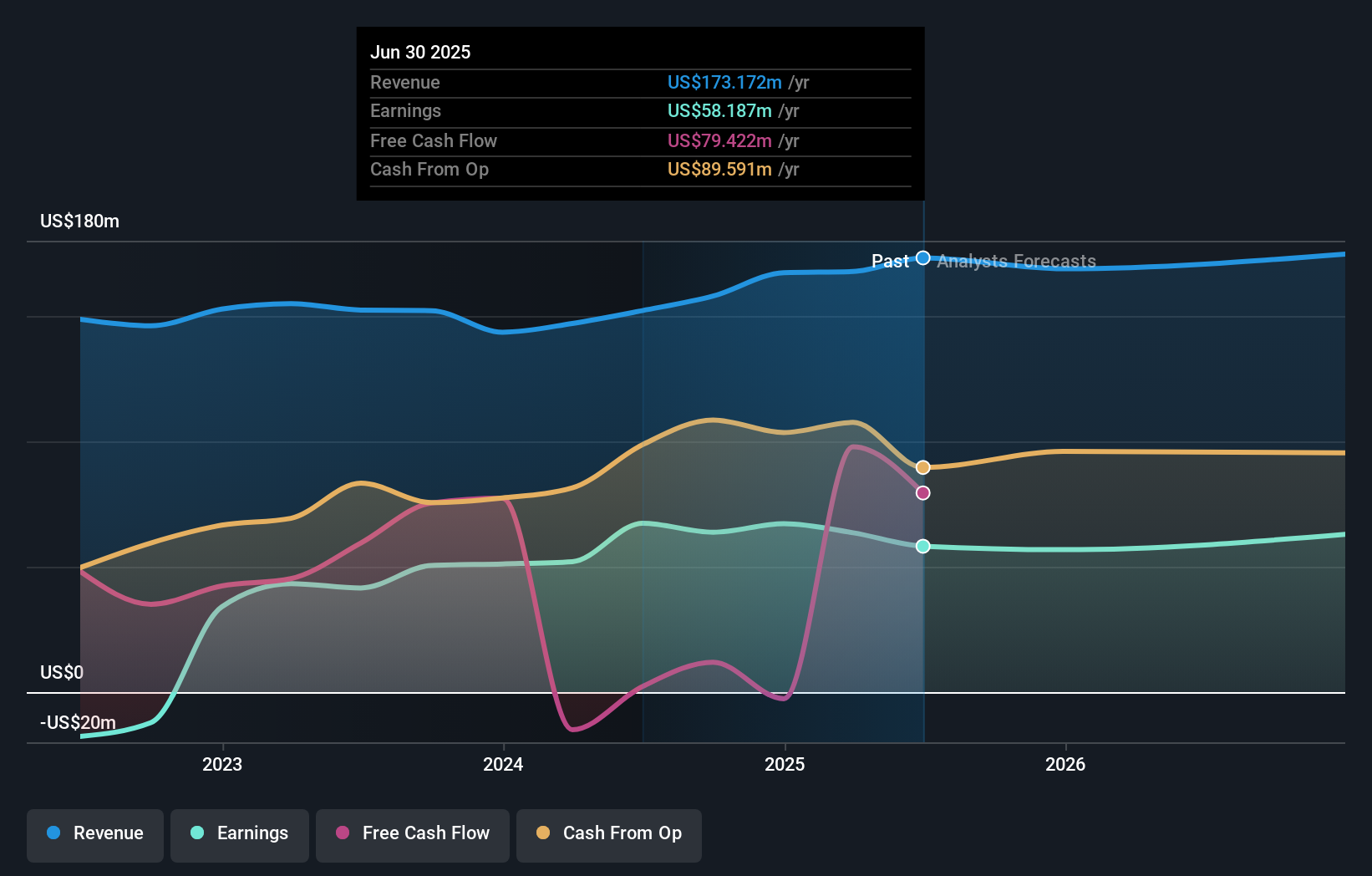Image resolution: width=1372 pixels, height=876 pixels.
Task: Click the Analysts Forecasts label
Action: (x=1016, y=262)
